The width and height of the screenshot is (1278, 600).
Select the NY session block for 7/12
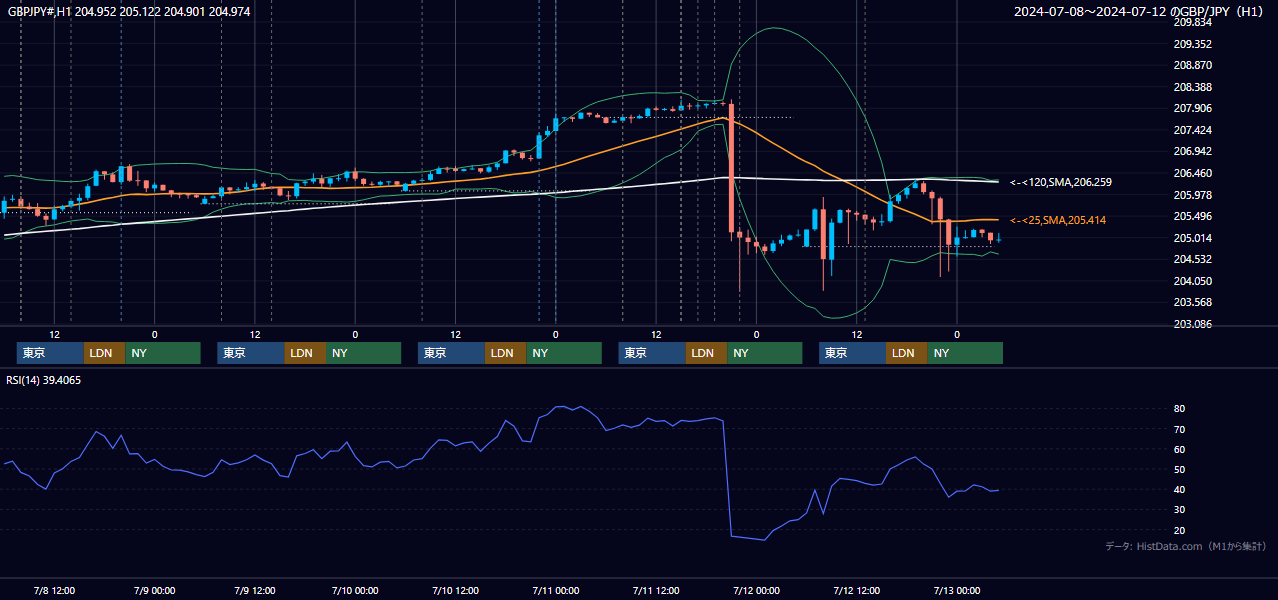click(x=965, y=353)
